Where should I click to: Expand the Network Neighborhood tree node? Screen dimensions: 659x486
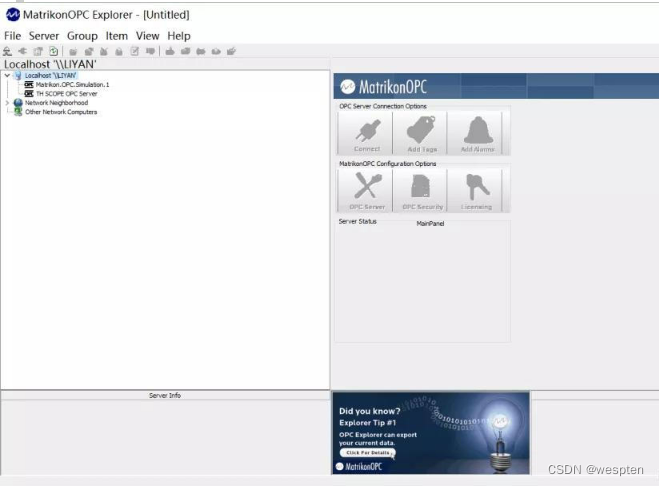pyautogui.click(x=7, y=103)
